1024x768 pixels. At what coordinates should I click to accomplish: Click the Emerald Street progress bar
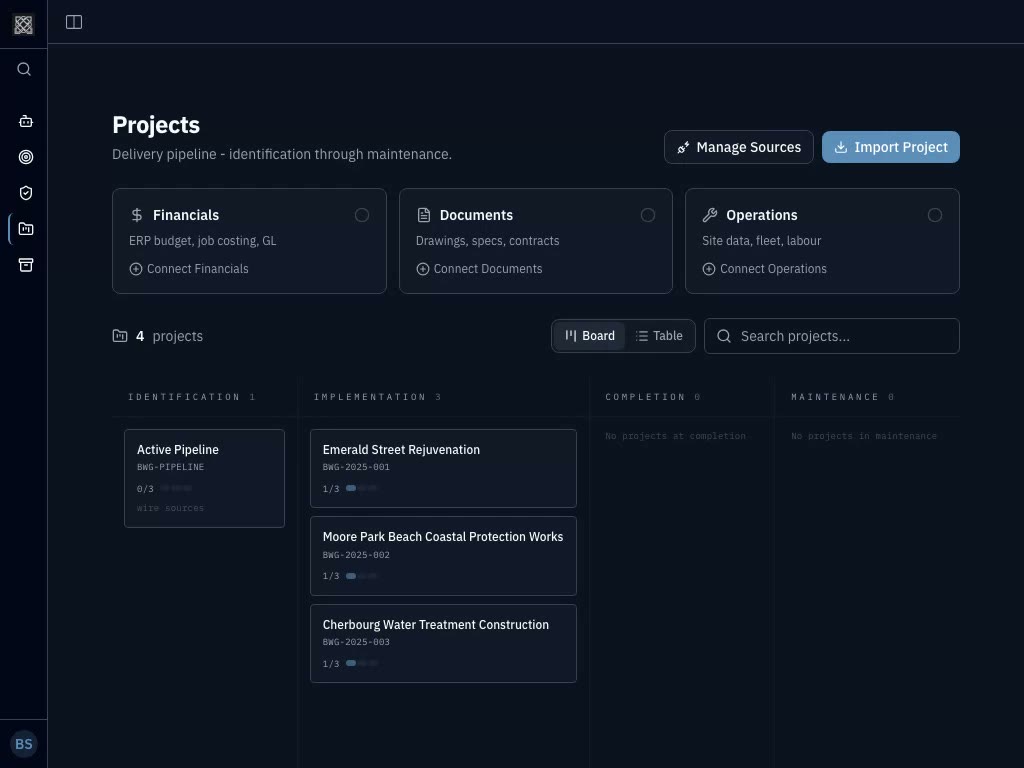(362, 488)
